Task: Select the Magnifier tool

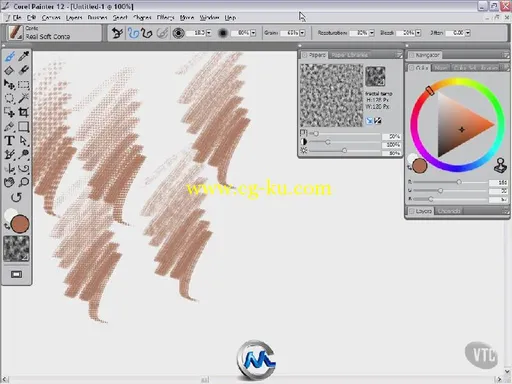Action: [x=23, y=182]
